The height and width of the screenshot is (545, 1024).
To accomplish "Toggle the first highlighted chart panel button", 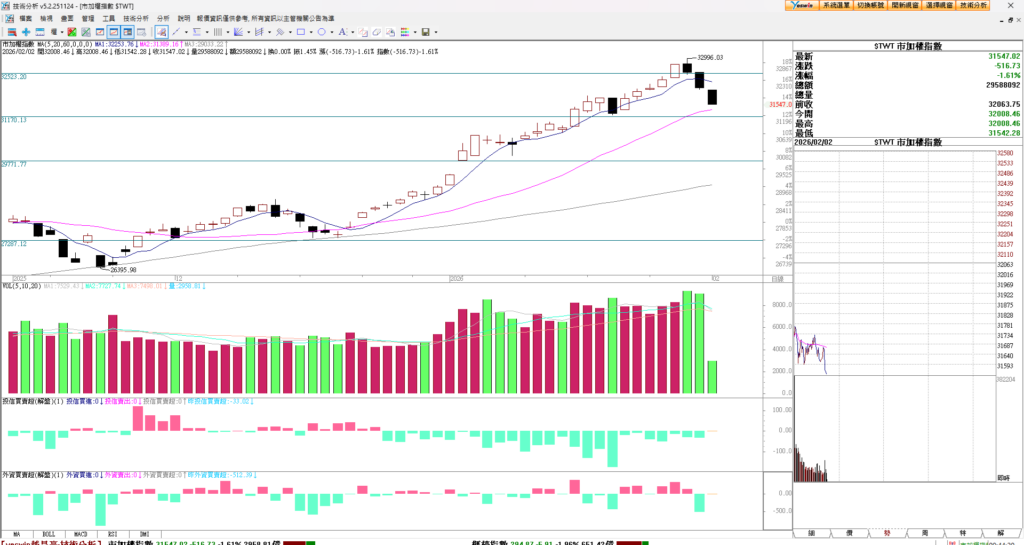I will point(114,32).
